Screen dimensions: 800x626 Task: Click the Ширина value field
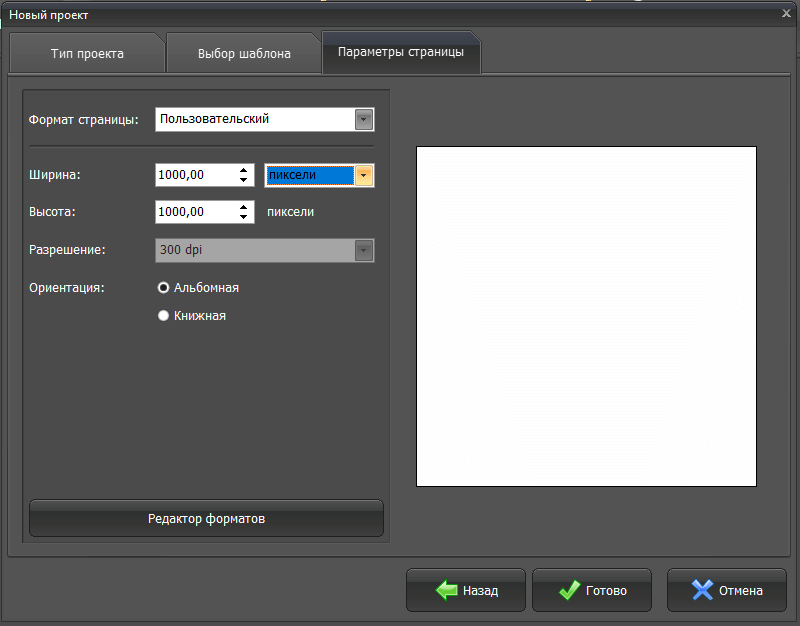coord(196,175)
